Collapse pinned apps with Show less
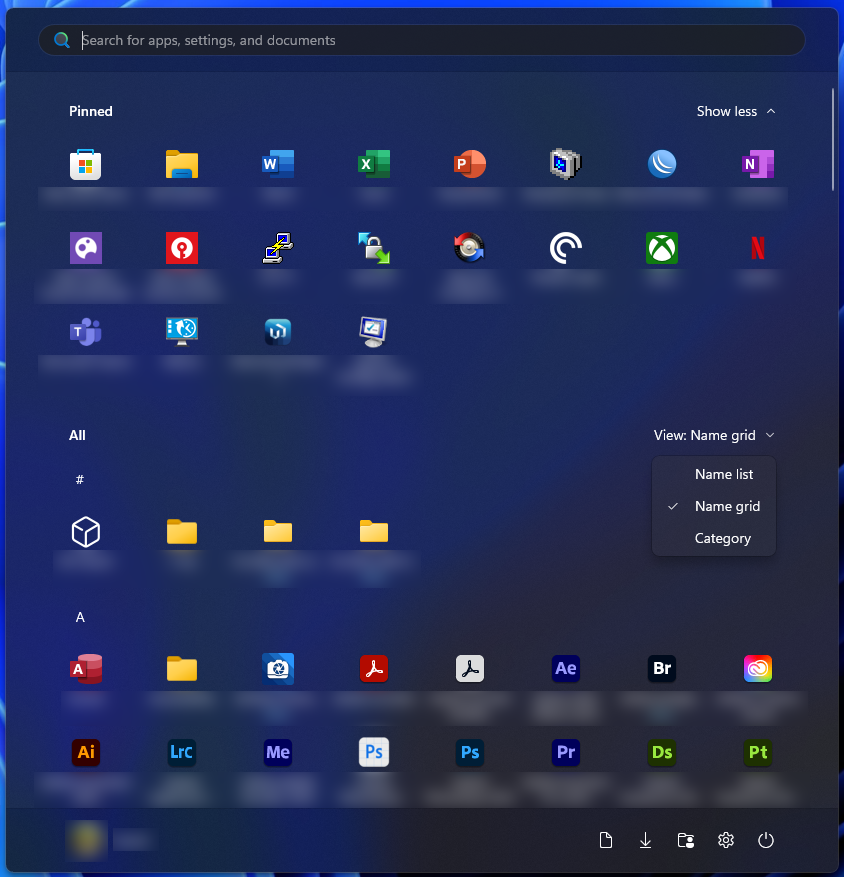 click(x=736, y=111)
